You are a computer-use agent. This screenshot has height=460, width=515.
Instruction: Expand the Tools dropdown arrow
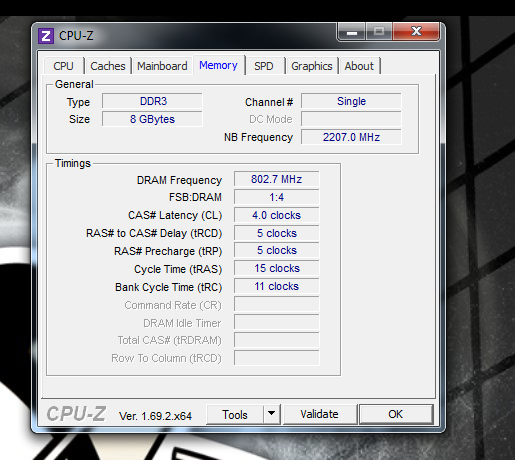[272, 415]
